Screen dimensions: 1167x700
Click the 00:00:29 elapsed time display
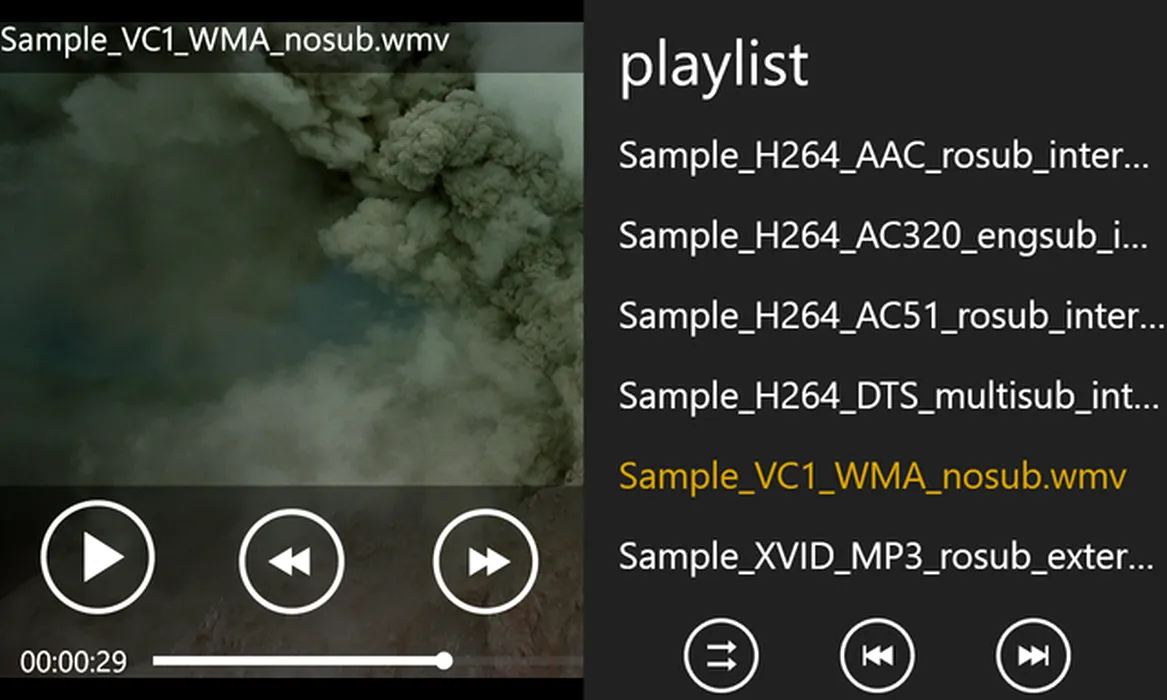pyautogui.click(x=73, y=661)
